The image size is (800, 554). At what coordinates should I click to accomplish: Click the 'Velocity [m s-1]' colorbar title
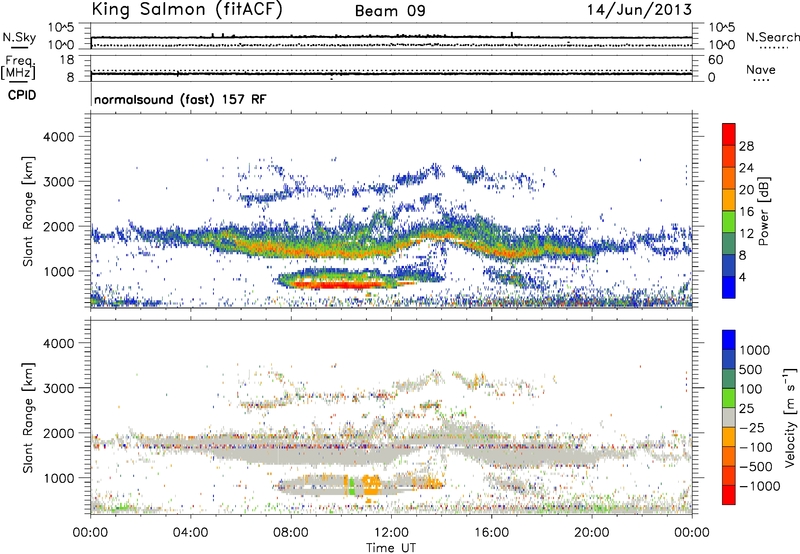[790, 417]
